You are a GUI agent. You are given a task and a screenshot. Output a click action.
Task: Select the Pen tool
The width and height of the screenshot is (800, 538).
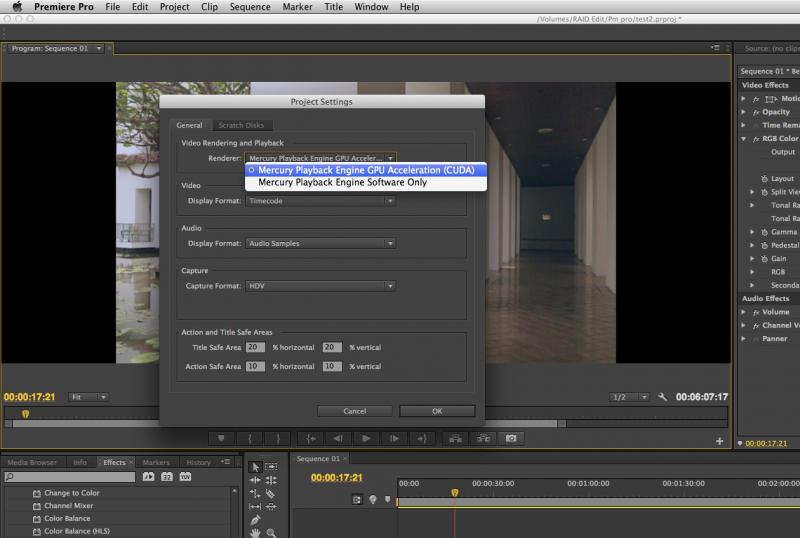(x=256, y=520)
